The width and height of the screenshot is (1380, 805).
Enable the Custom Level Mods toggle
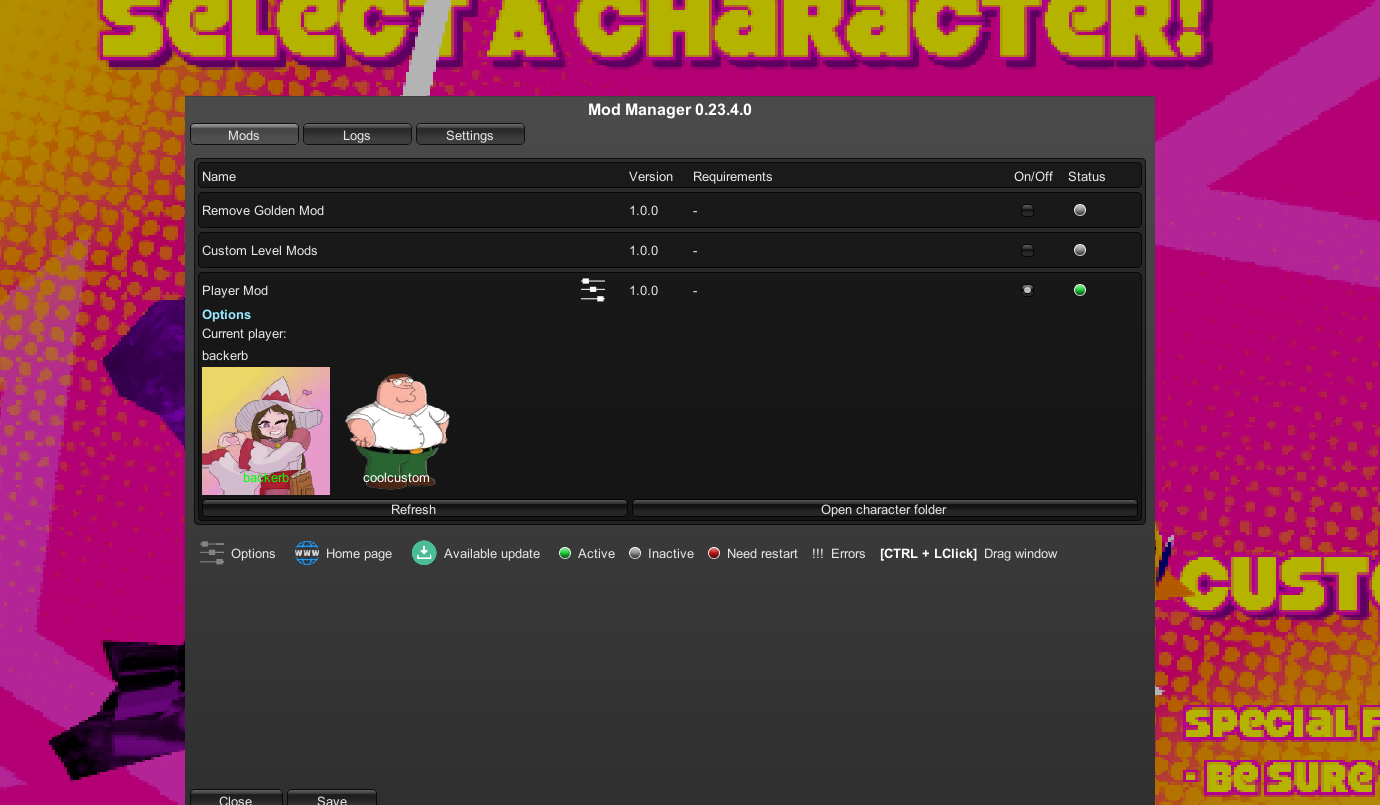coord(1027,250)
